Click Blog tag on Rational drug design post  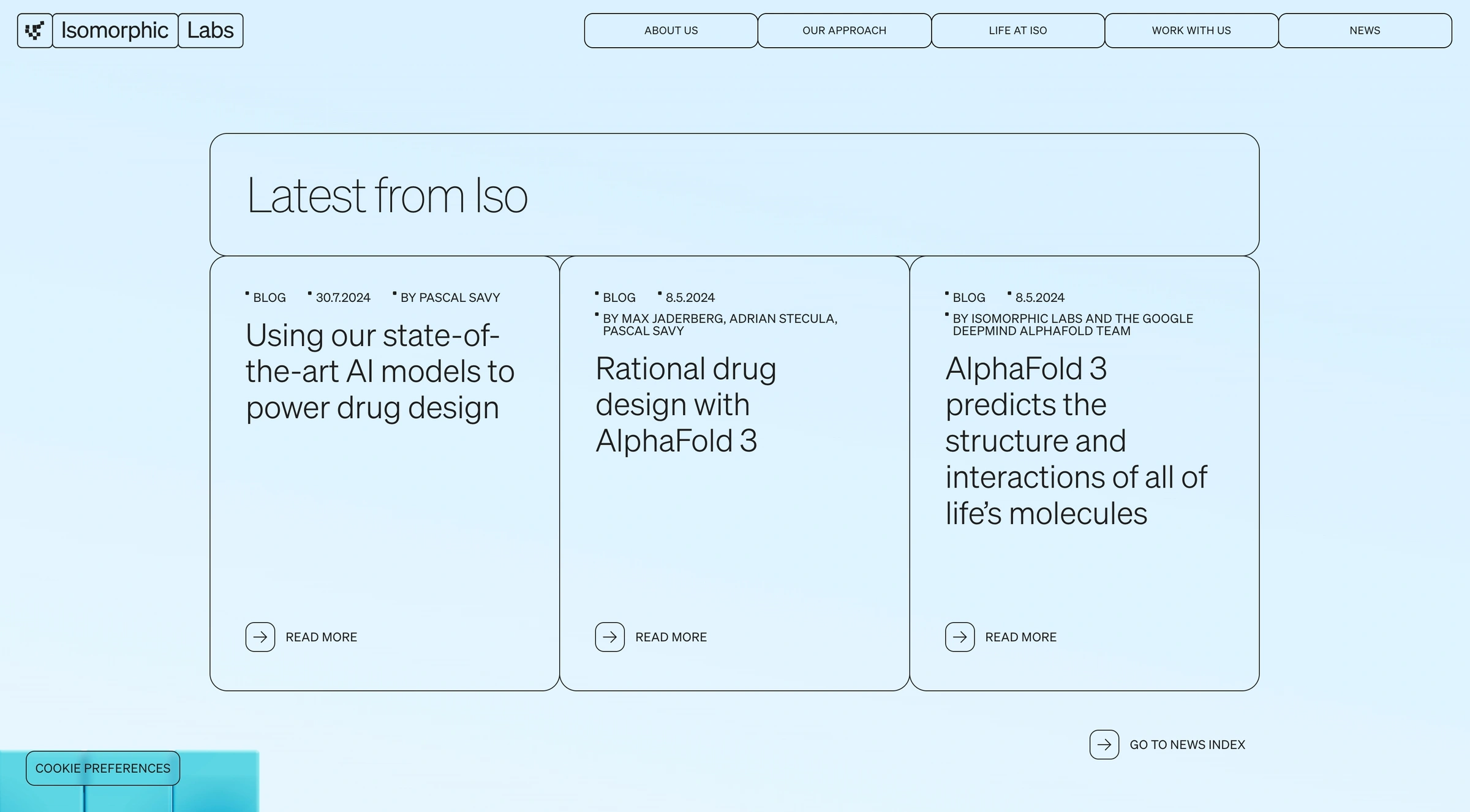[x=619, y=298]
